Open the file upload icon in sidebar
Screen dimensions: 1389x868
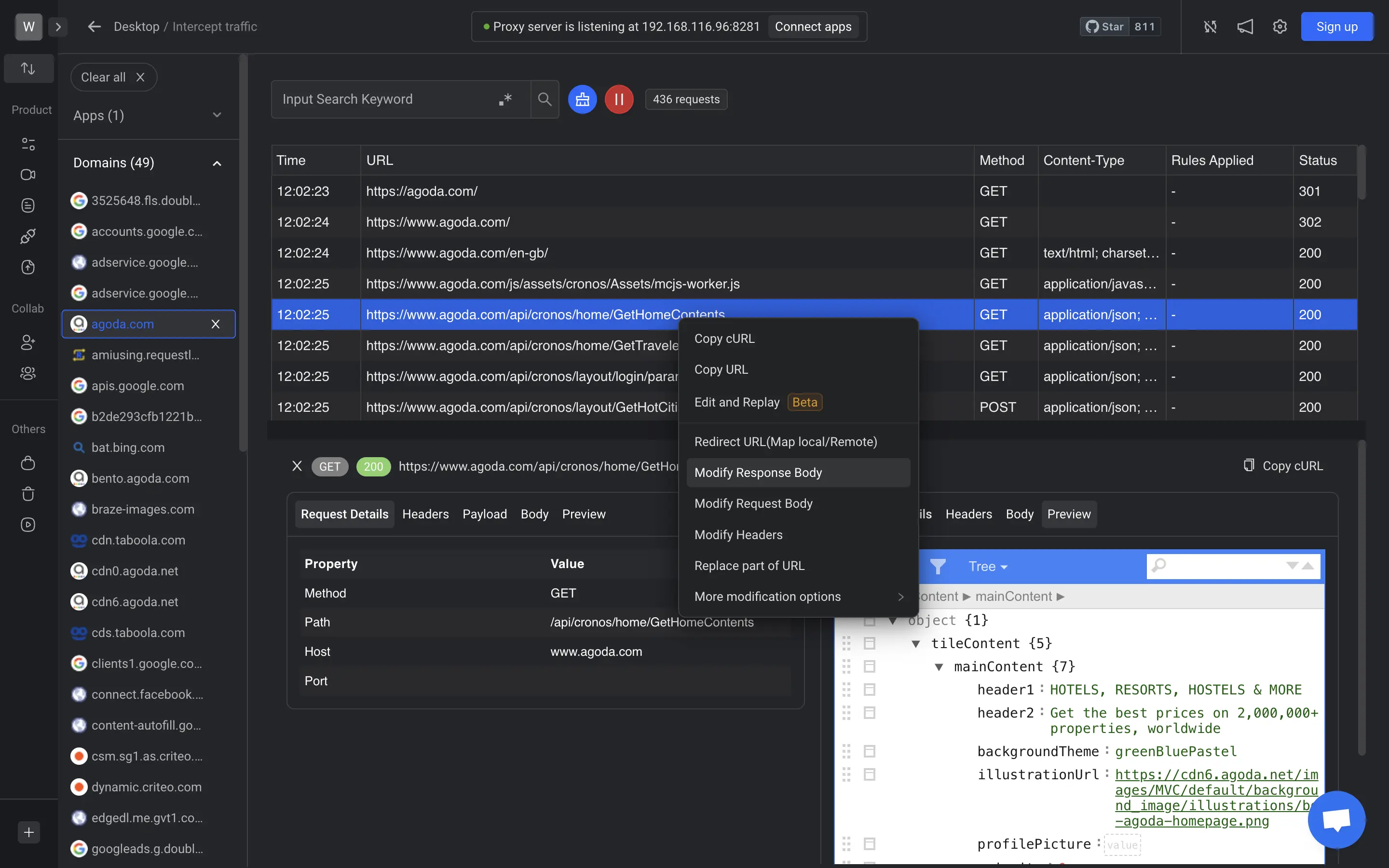click(28, 267)
